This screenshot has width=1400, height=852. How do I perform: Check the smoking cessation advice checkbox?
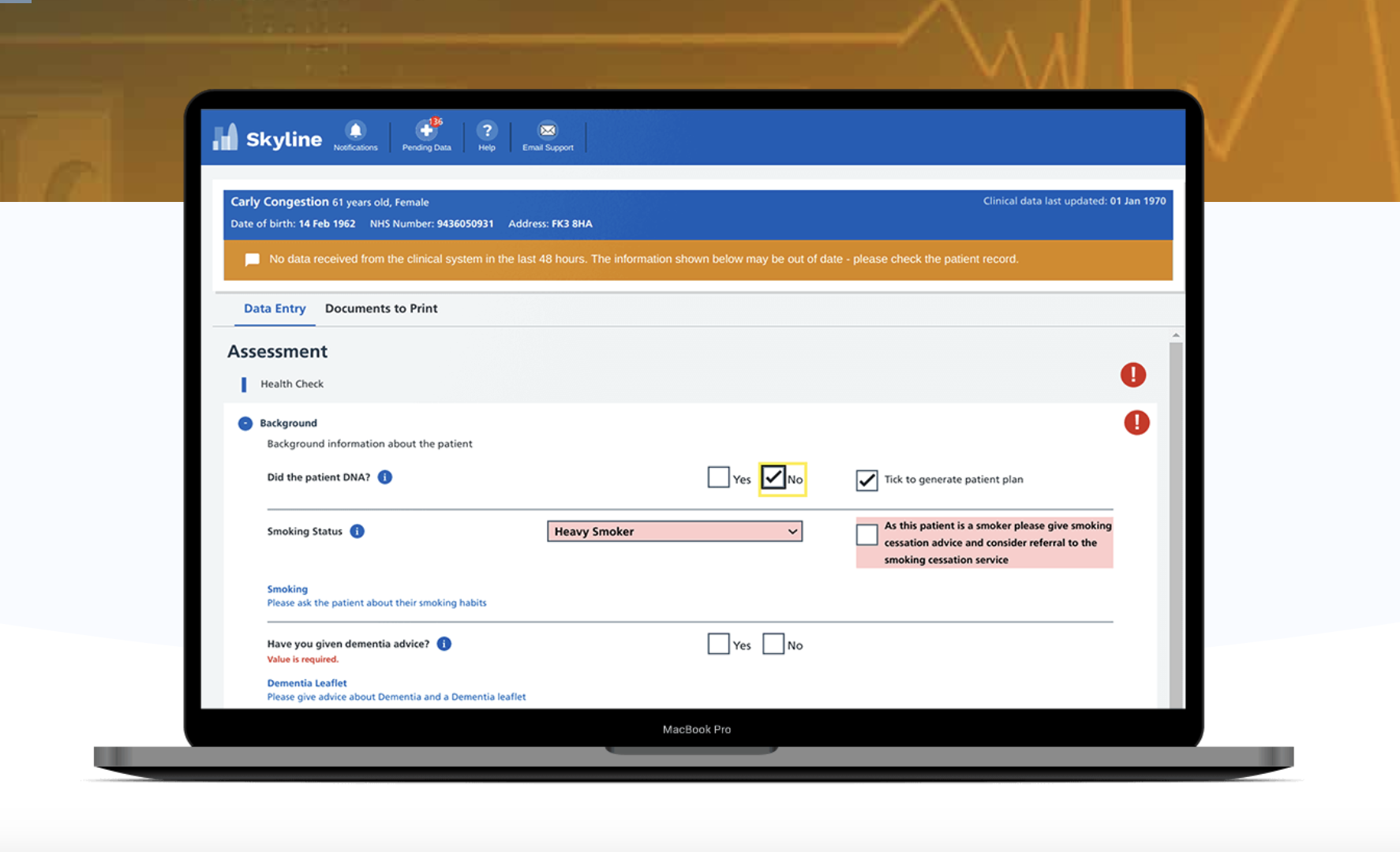pos(867,534)
